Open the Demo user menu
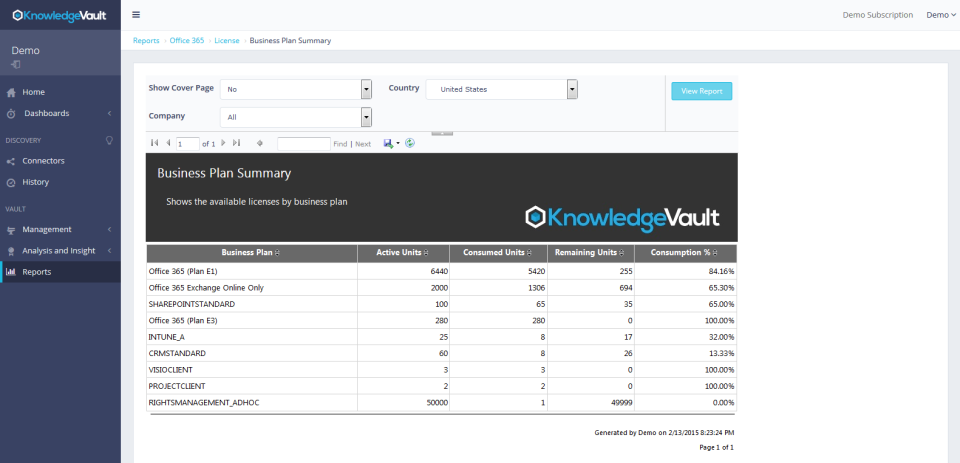Screen dimensions: 960x463 coord(941,15)
